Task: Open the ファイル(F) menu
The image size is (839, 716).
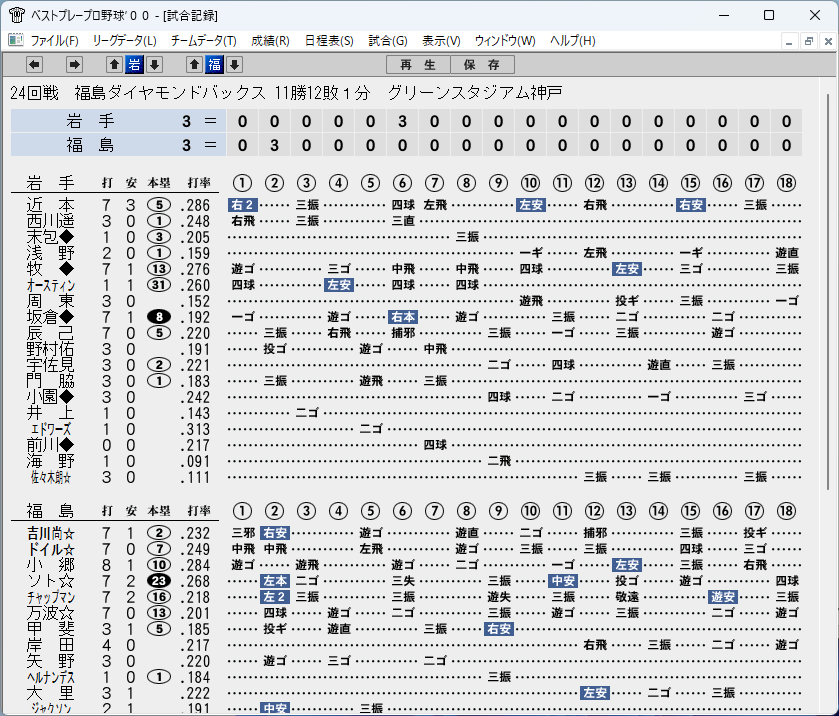Action: (55, 41)
